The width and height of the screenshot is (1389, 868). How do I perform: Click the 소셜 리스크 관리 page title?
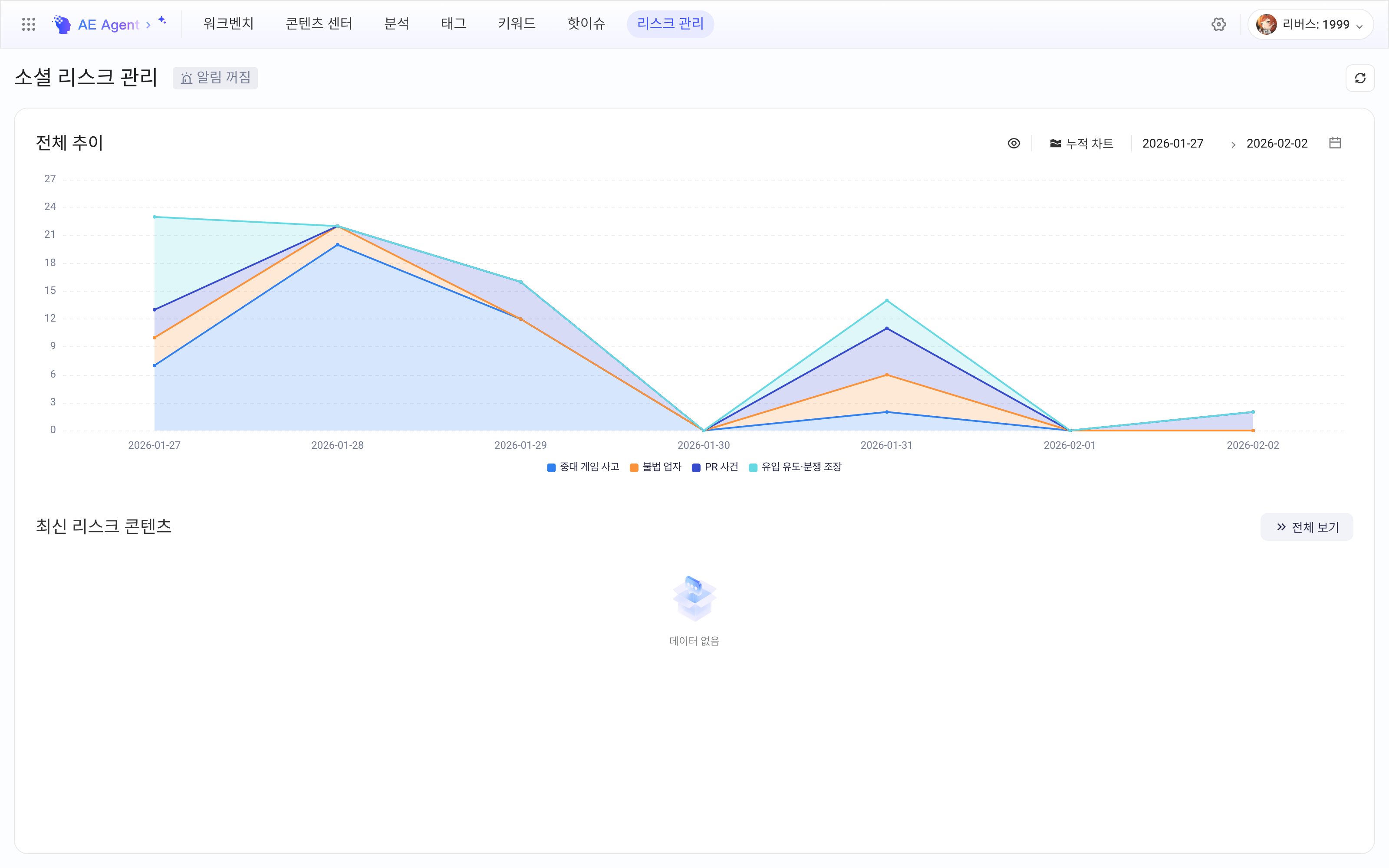pyautogui.click(x=86, y=77)
